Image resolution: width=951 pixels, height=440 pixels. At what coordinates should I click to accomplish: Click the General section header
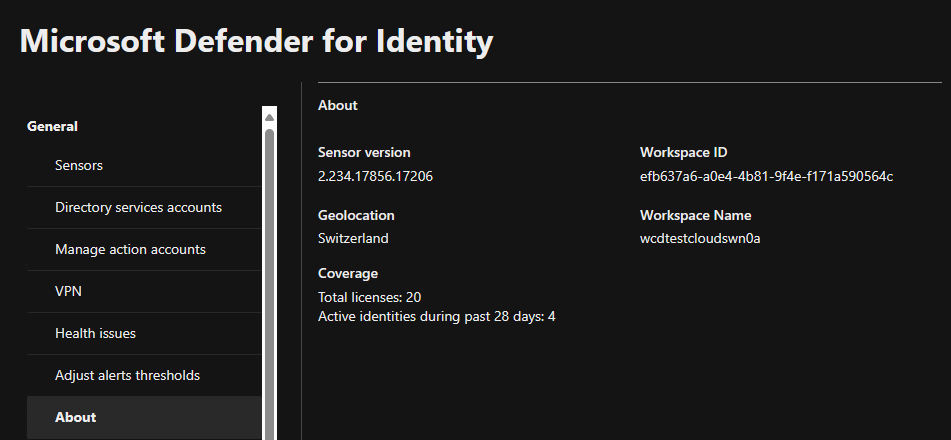click(x=52, y=126)
